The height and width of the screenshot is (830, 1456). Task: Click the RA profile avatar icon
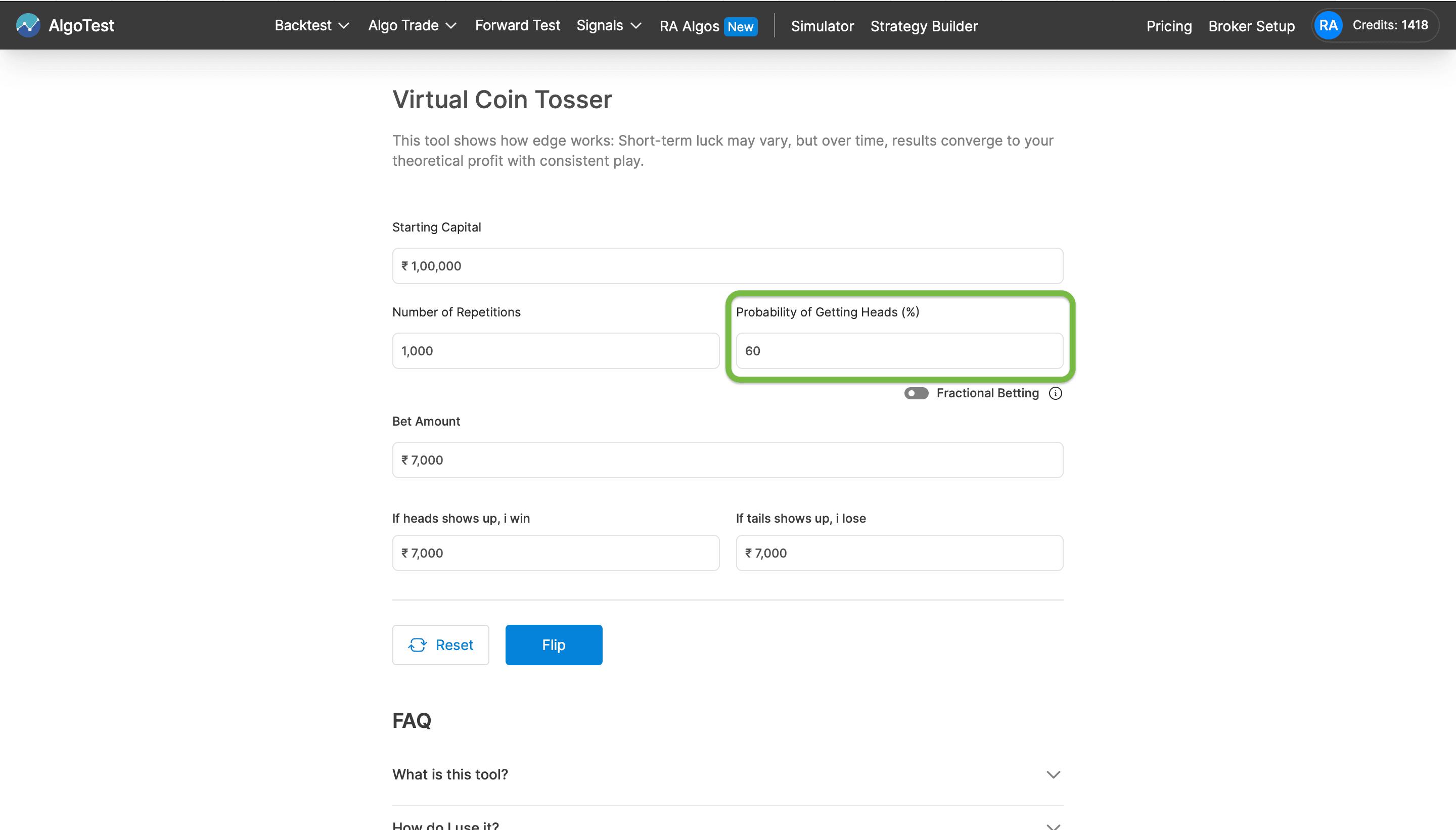click(x=1327, y=25)
